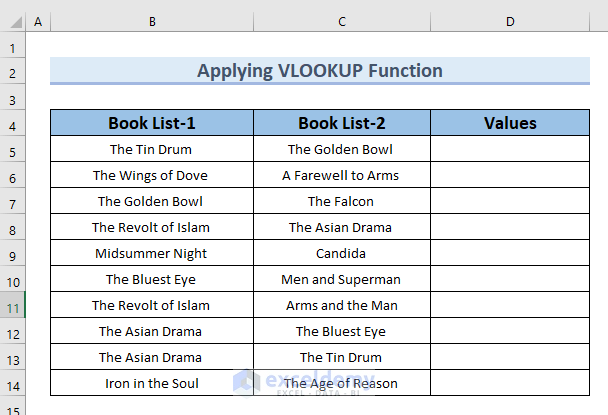Select row 2 header

(x=13, y=72)
